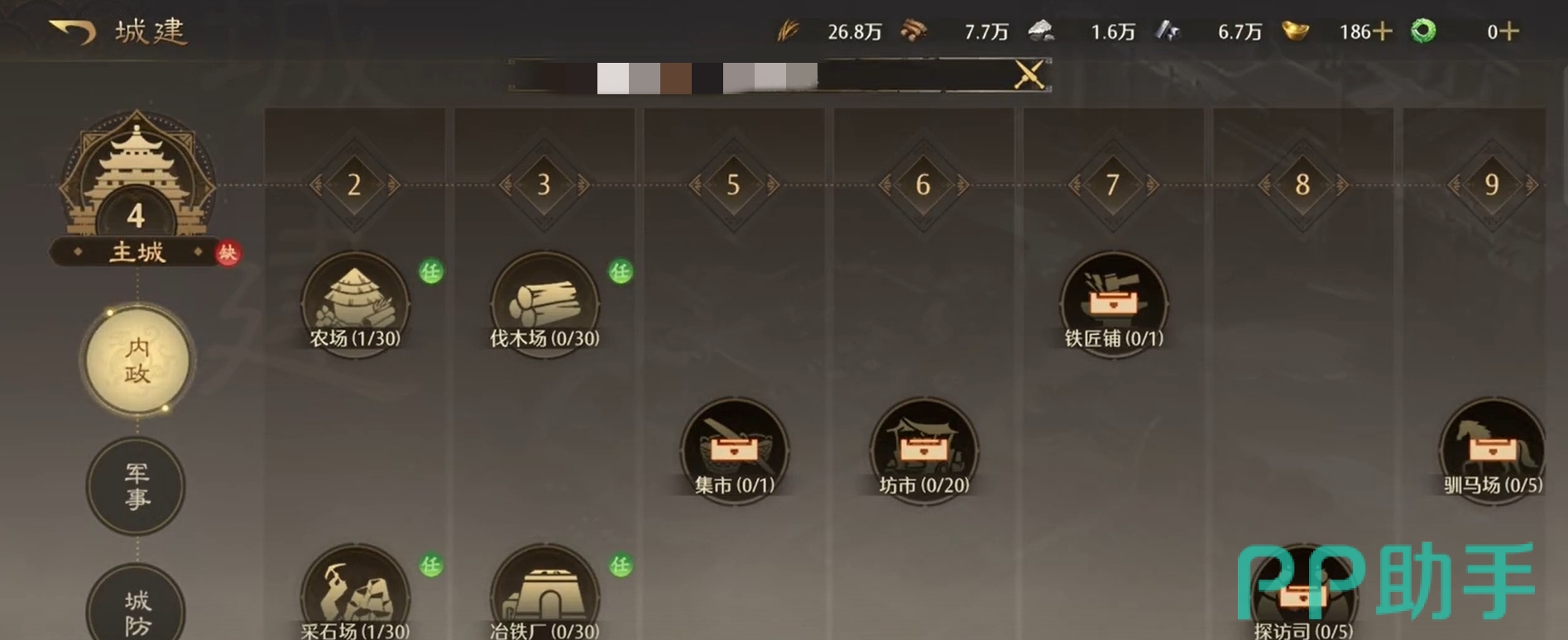Go back using the return arrow
1568x640 pixels.
[x=73, y=32]
